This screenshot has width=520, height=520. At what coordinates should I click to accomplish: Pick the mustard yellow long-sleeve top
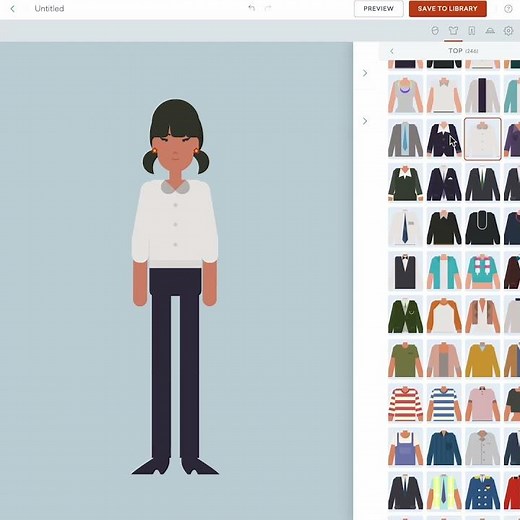(482, 359)
